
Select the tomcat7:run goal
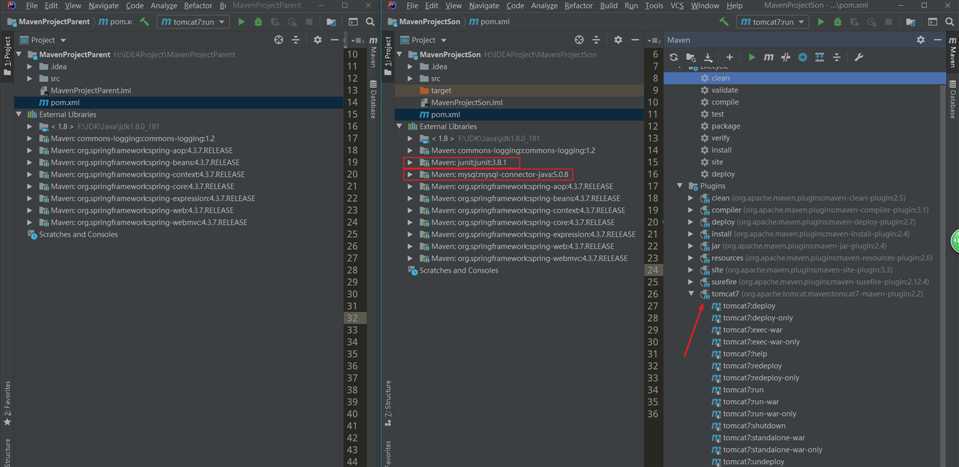coord(743,390)
